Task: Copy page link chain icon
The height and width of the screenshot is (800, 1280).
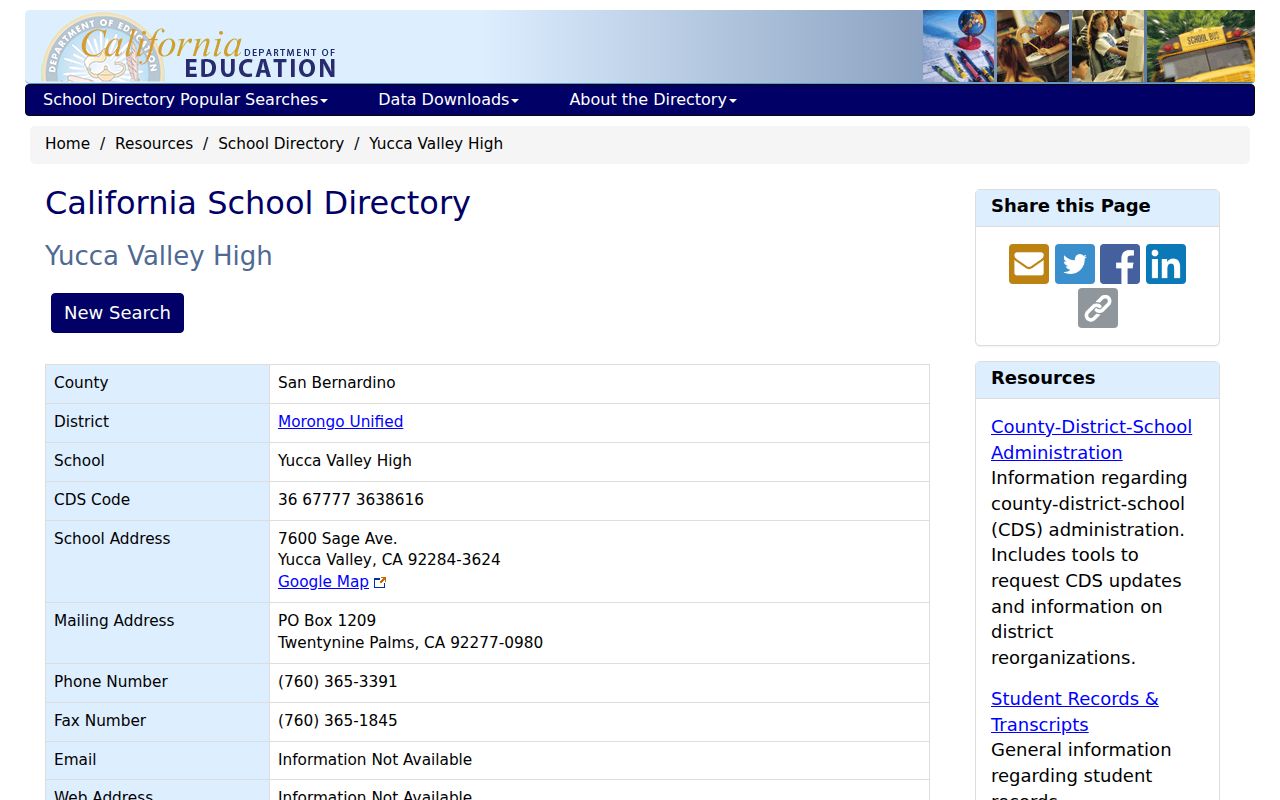Action: point(1098,308)
